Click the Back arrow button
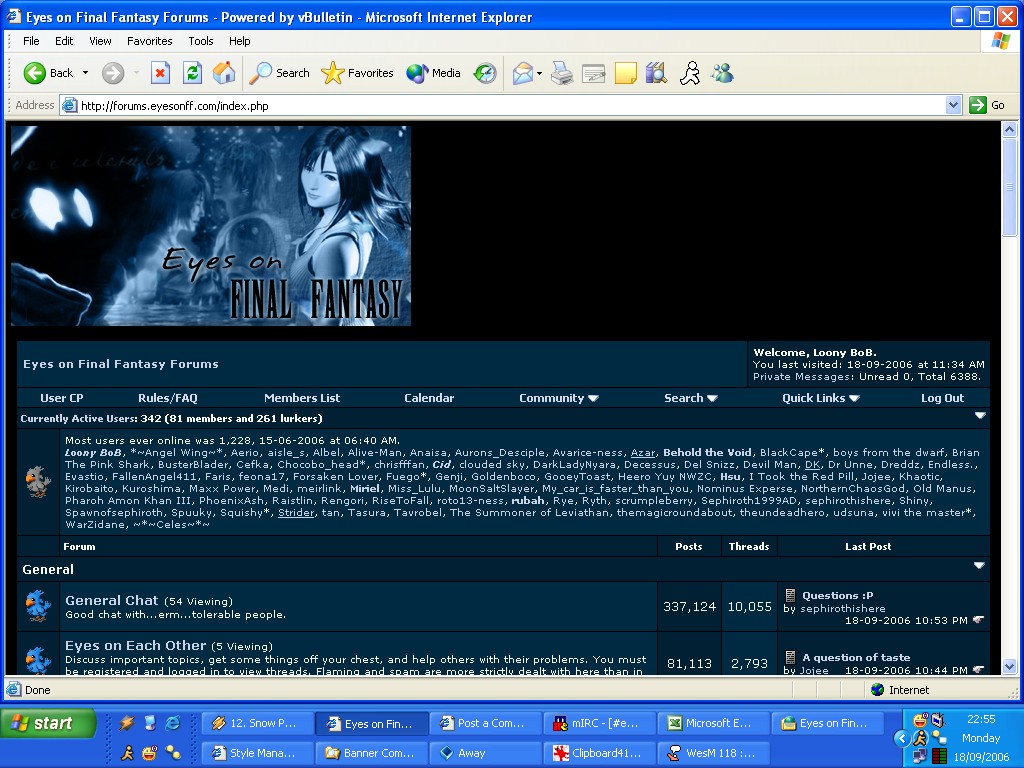 click(x=48, y=72)
